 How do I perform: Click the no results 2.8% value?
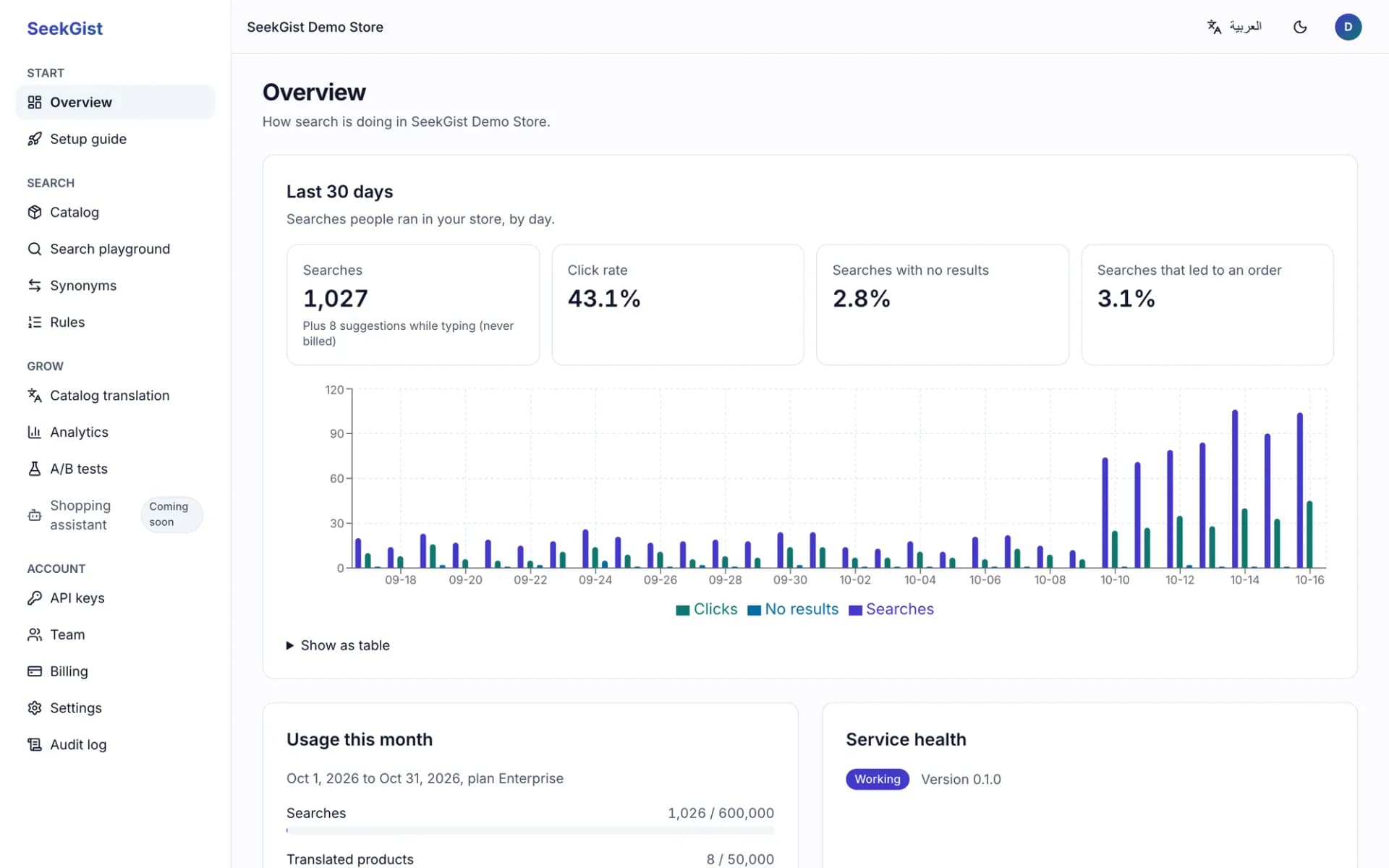pos(861,299)
